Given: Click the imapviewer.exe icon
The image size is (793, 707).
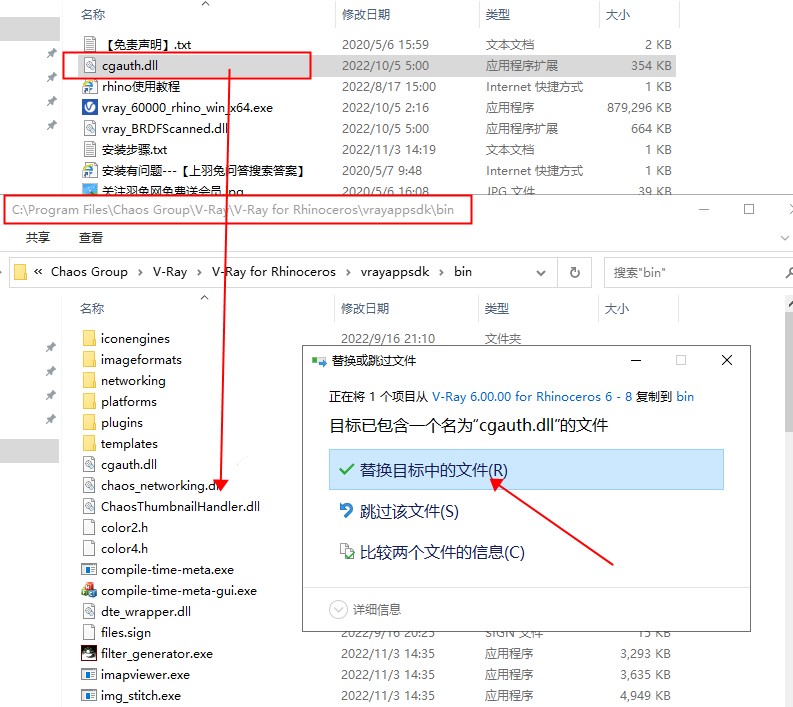Looking at the screenshot, I should coord(89,674).
